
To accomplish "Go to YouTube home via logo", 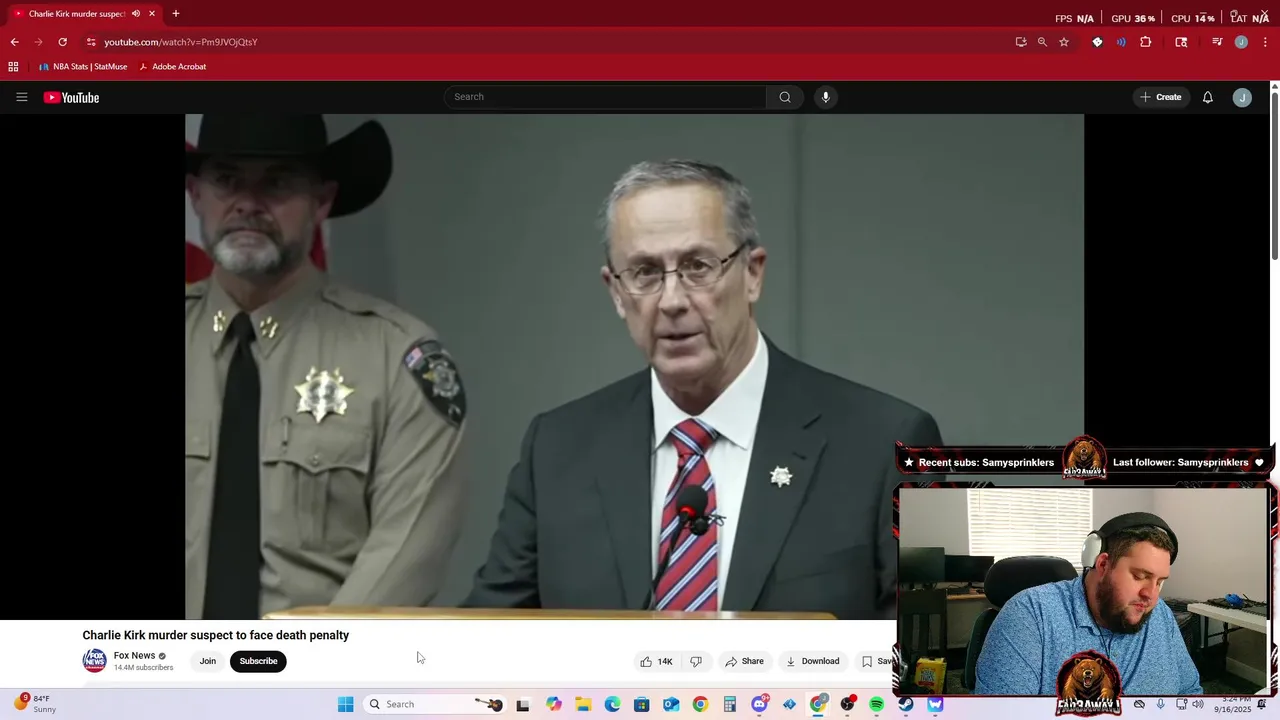I will [71, 97].
